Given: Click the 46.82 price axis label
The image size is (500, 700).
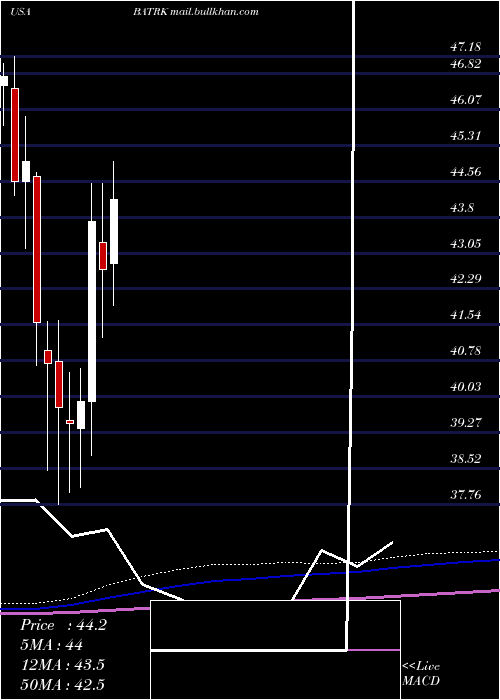Looking at the screenshot, I should [466, 64].
